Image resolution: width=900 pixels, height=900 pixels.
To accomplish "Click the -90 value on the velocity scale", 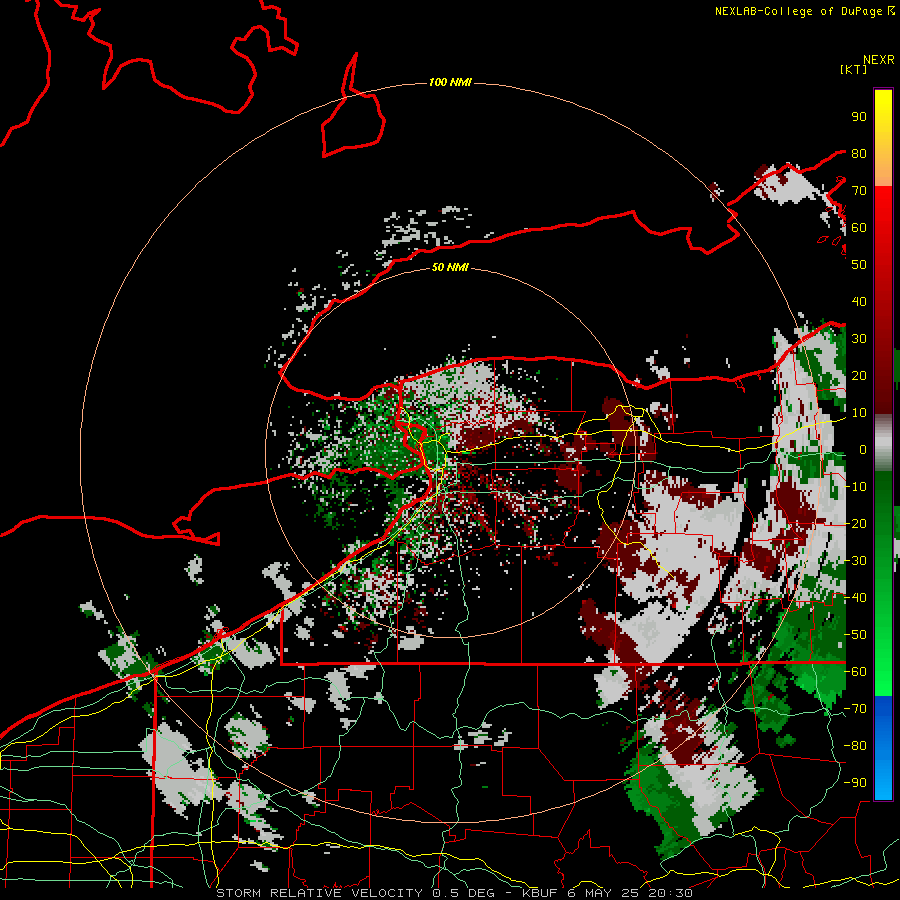I will [x=855, y=783].
